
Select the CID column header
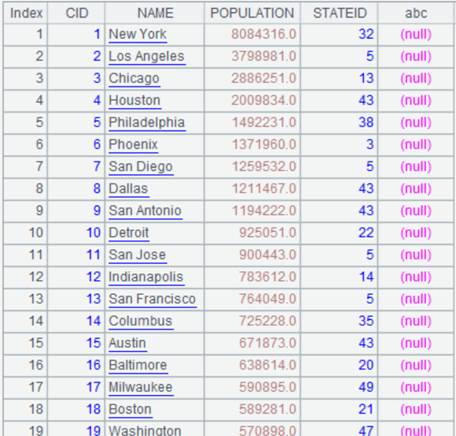point(76,13)
